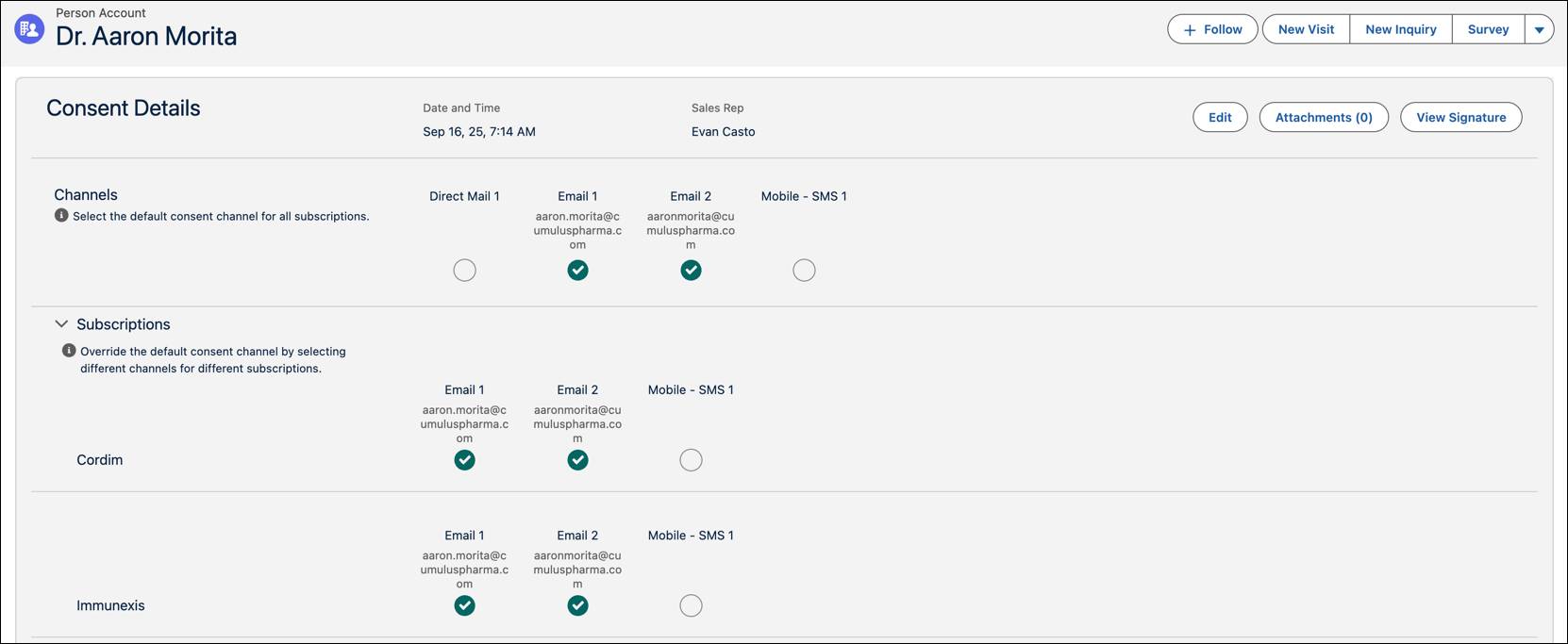The width and height of the screenshot is (1568, 644).
Task: Uncheck Email 1 default channel
Action: 577,271
